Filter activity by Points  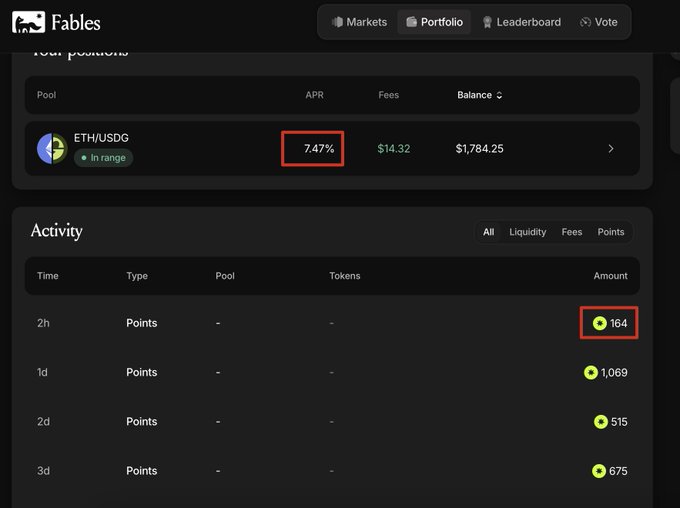point(611,232)
